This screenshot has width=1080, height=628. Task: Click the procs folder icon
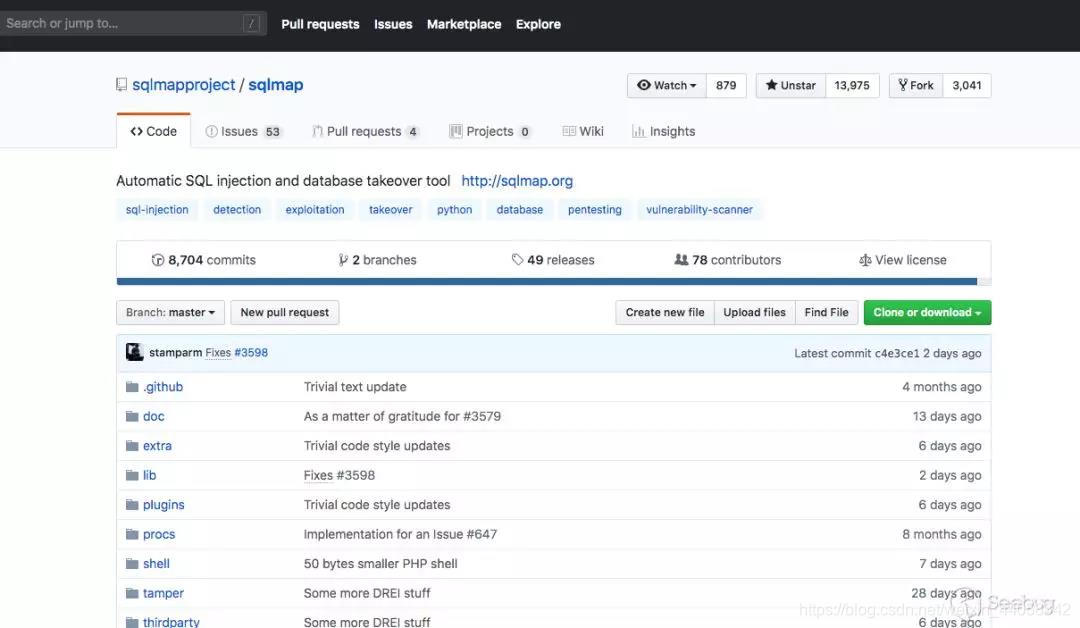132,534
